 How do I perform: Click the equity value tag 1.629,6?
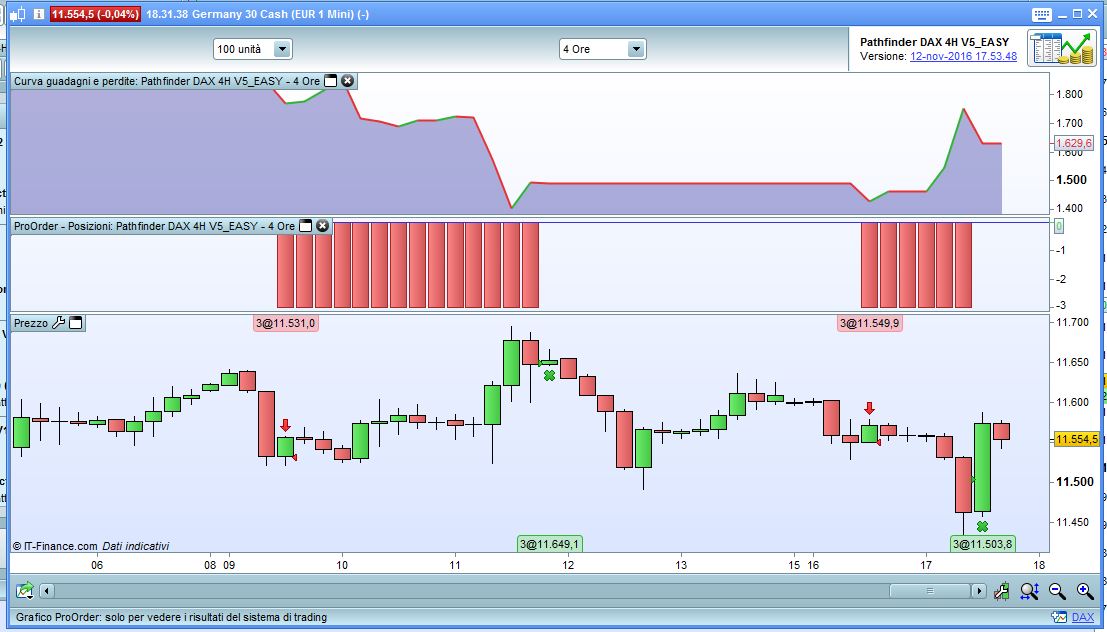(x=1073, y=143)
